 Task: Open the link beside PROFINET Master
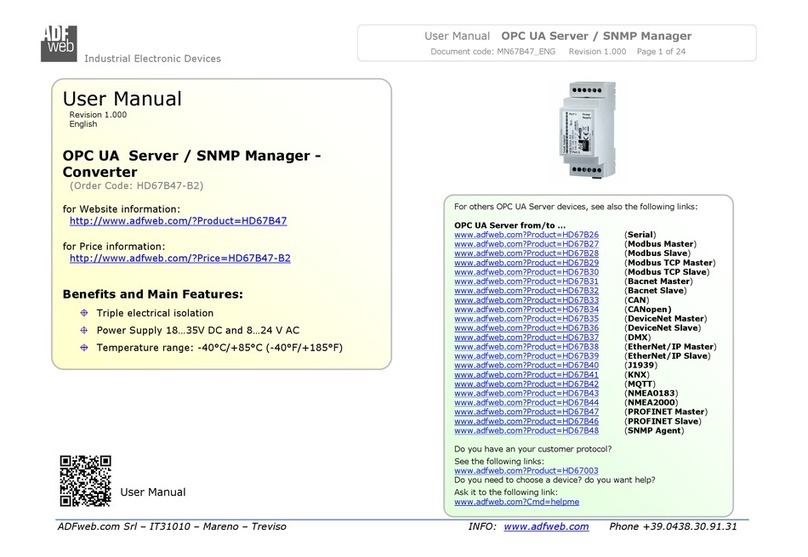pos(526,412)
